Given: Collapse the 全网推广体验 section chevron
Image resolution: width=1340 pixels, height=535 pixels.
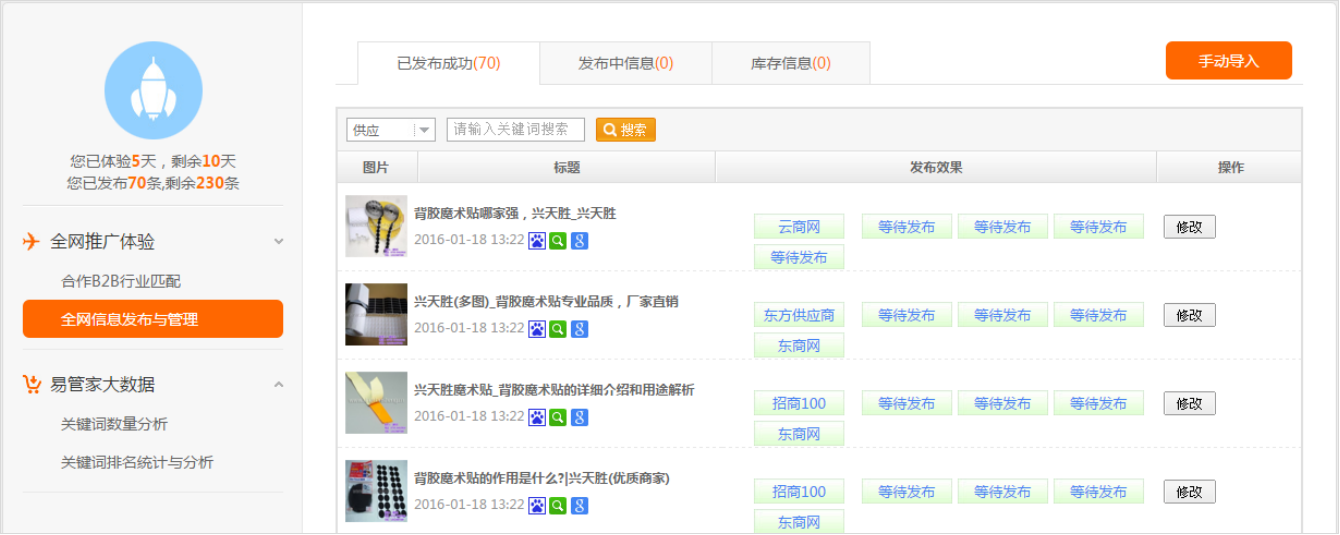Looking at the screenshot, I should tap(279, 242).
